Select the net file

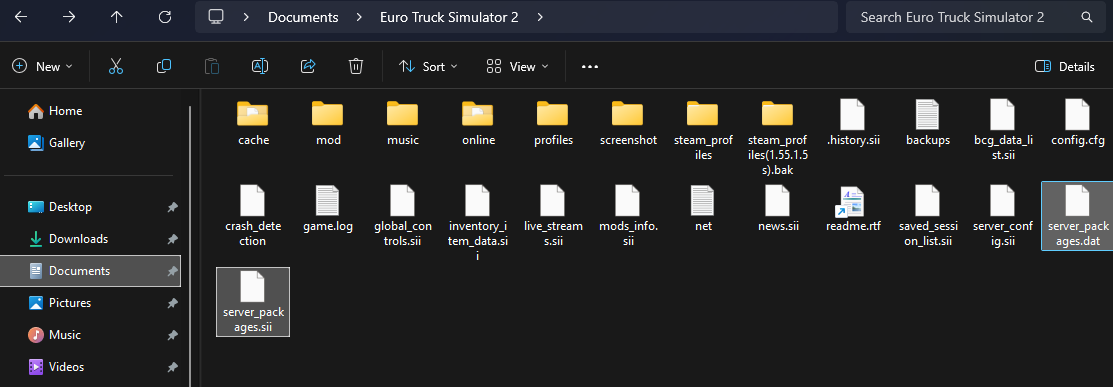(x=703, y=208)
